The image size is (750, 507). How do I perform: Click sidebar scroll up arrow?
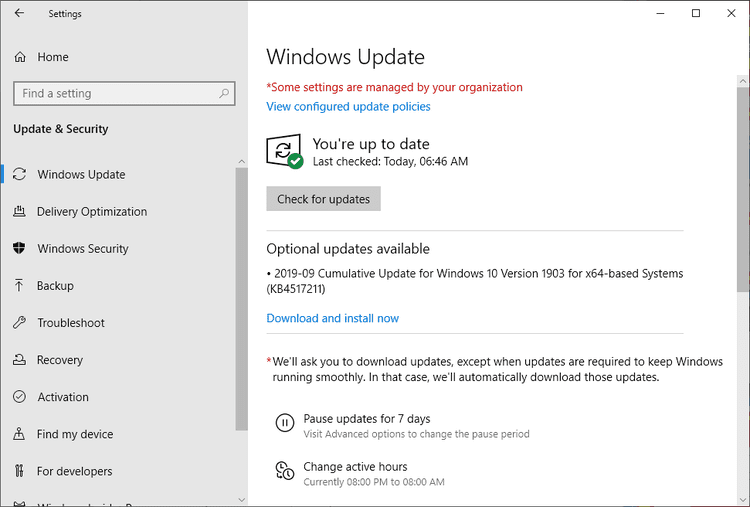(x=242, y=162)
